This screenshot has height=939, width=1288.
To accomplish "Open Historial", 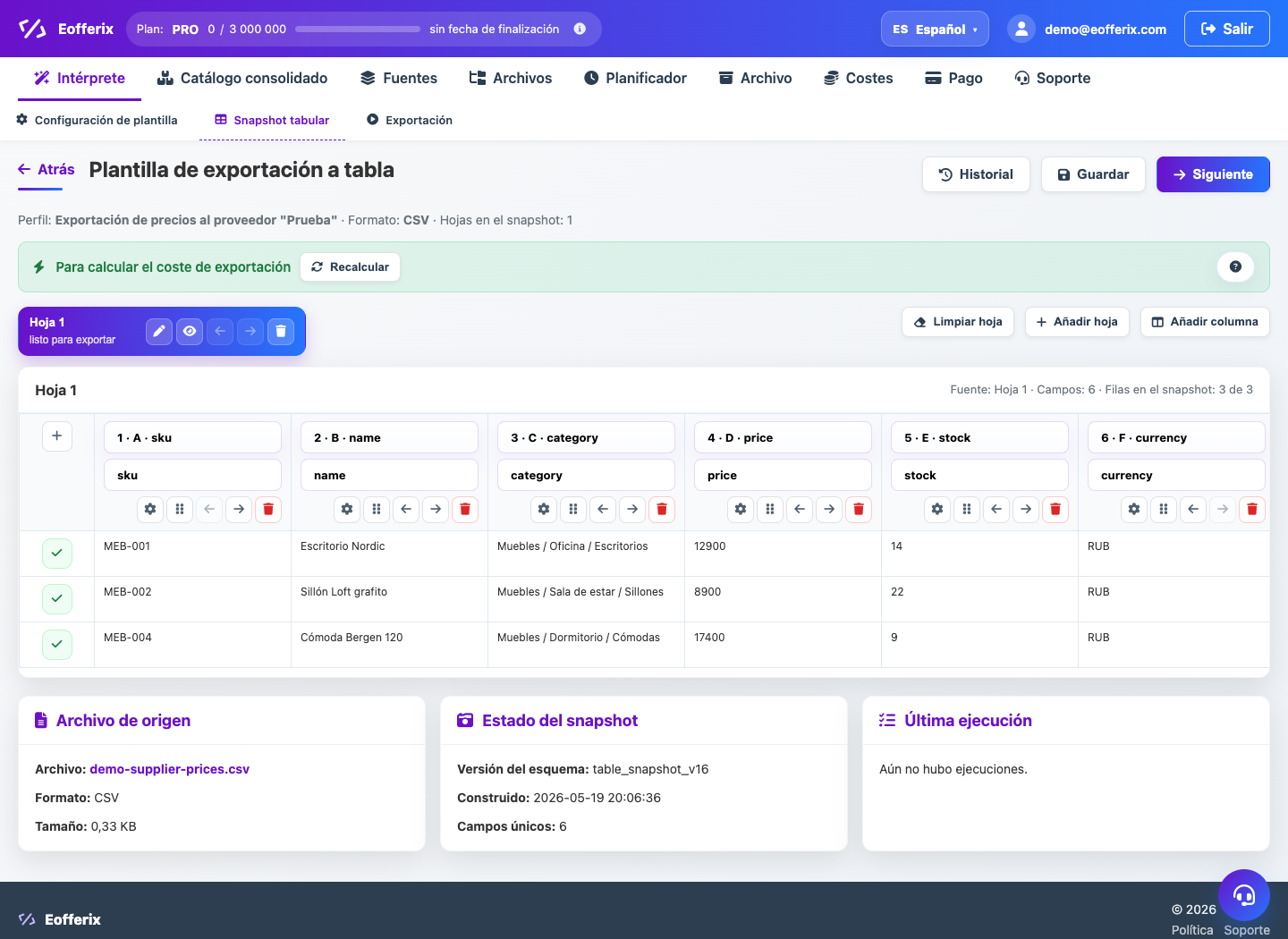I will click(x=976, y=174).
